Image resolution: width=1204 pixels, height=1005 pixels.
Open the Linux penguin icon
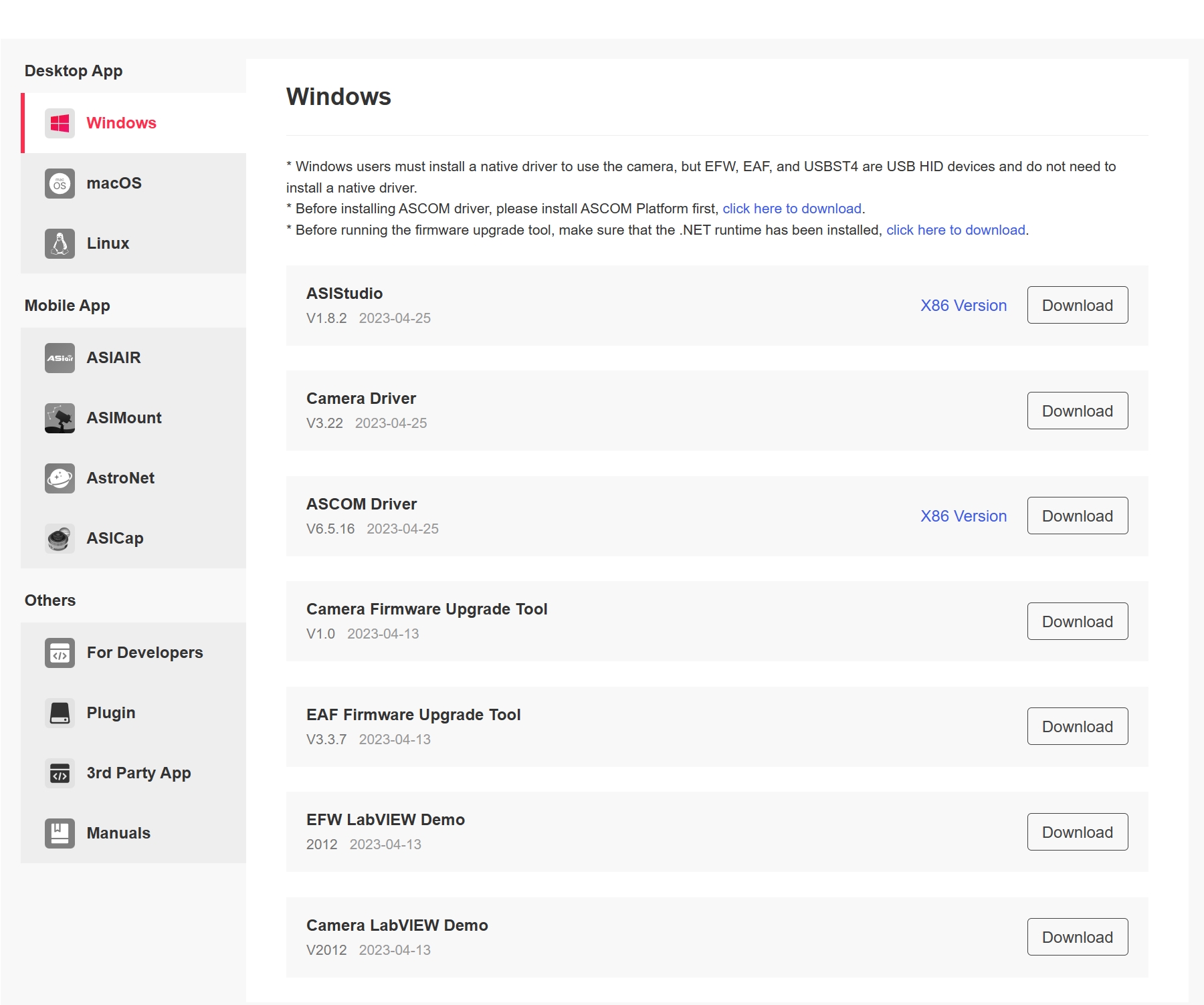coord(60,243)
